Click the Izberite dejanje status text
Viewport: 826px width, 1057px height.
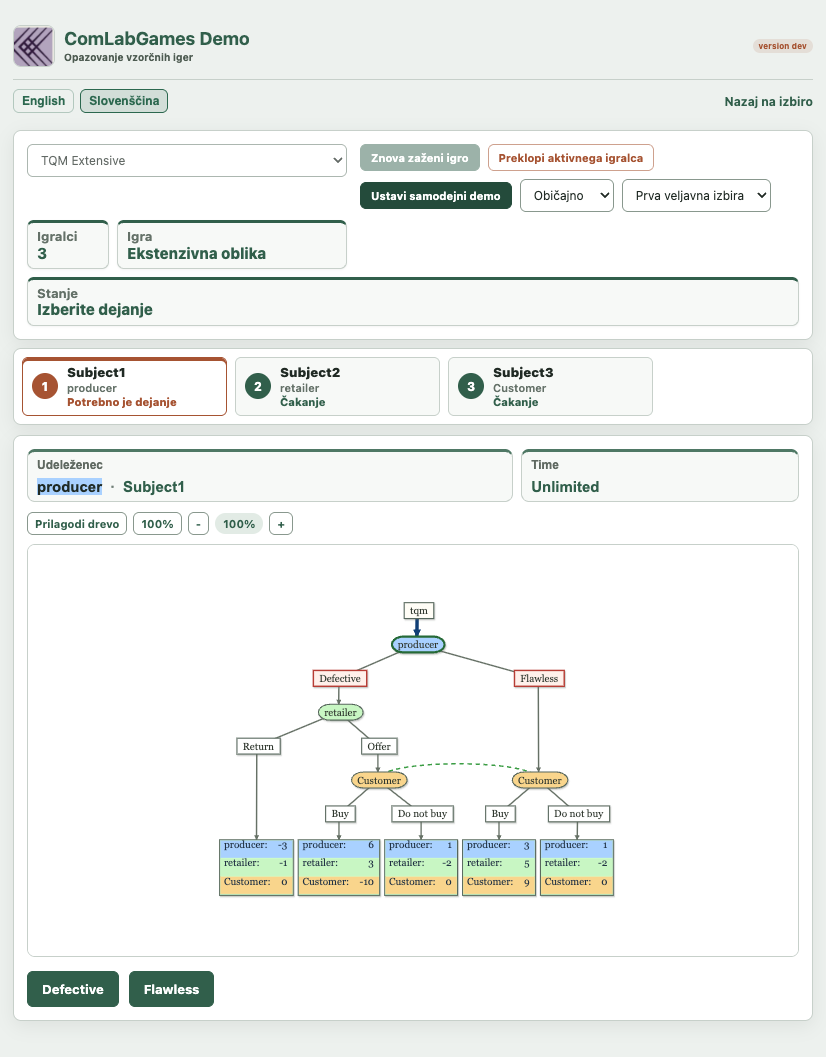pyautogui.click(x=94, y=309)
